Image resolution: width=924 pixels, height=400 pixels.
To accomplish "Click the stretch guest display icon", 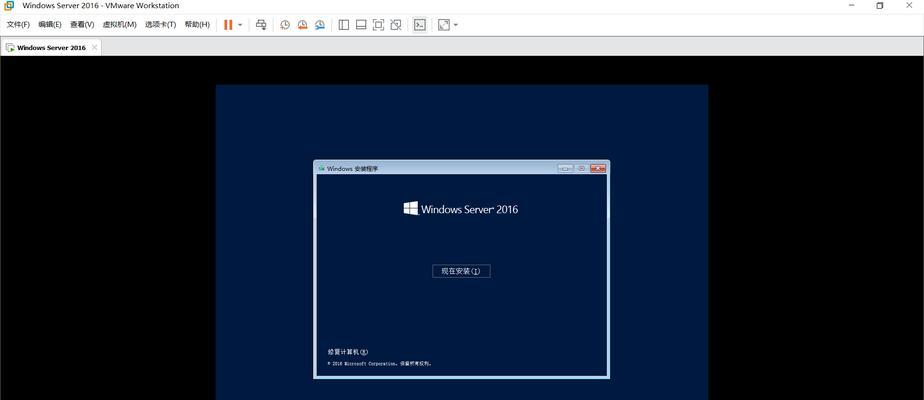I will click(x=444, y=25).
